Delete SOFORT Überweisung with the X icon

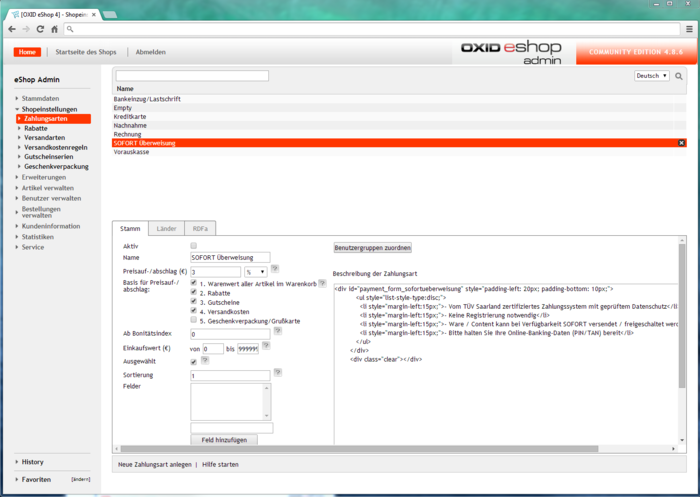[681, 143]
